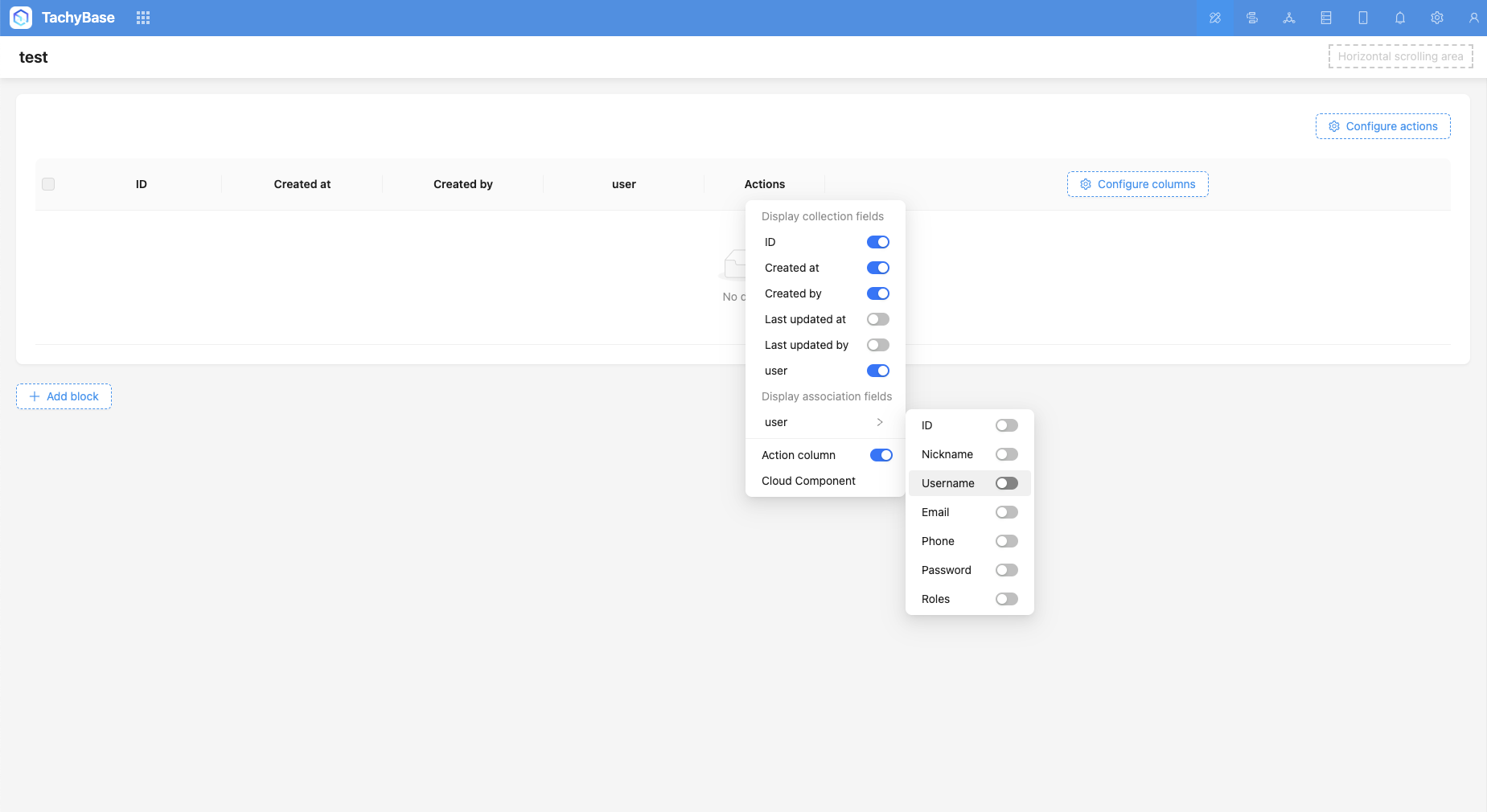Image resolution: width=1487 pixels, height=812 pixels.
Task: Enable the Email association switch
Action: (x=1007, y=512)
